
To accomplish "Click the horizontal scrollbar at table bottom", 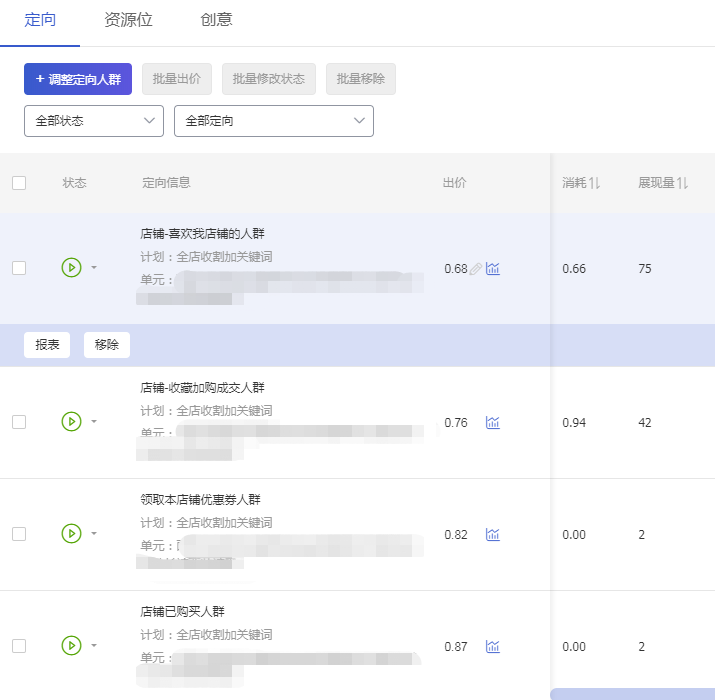I will pyautogui.click(x=632, y=694).
